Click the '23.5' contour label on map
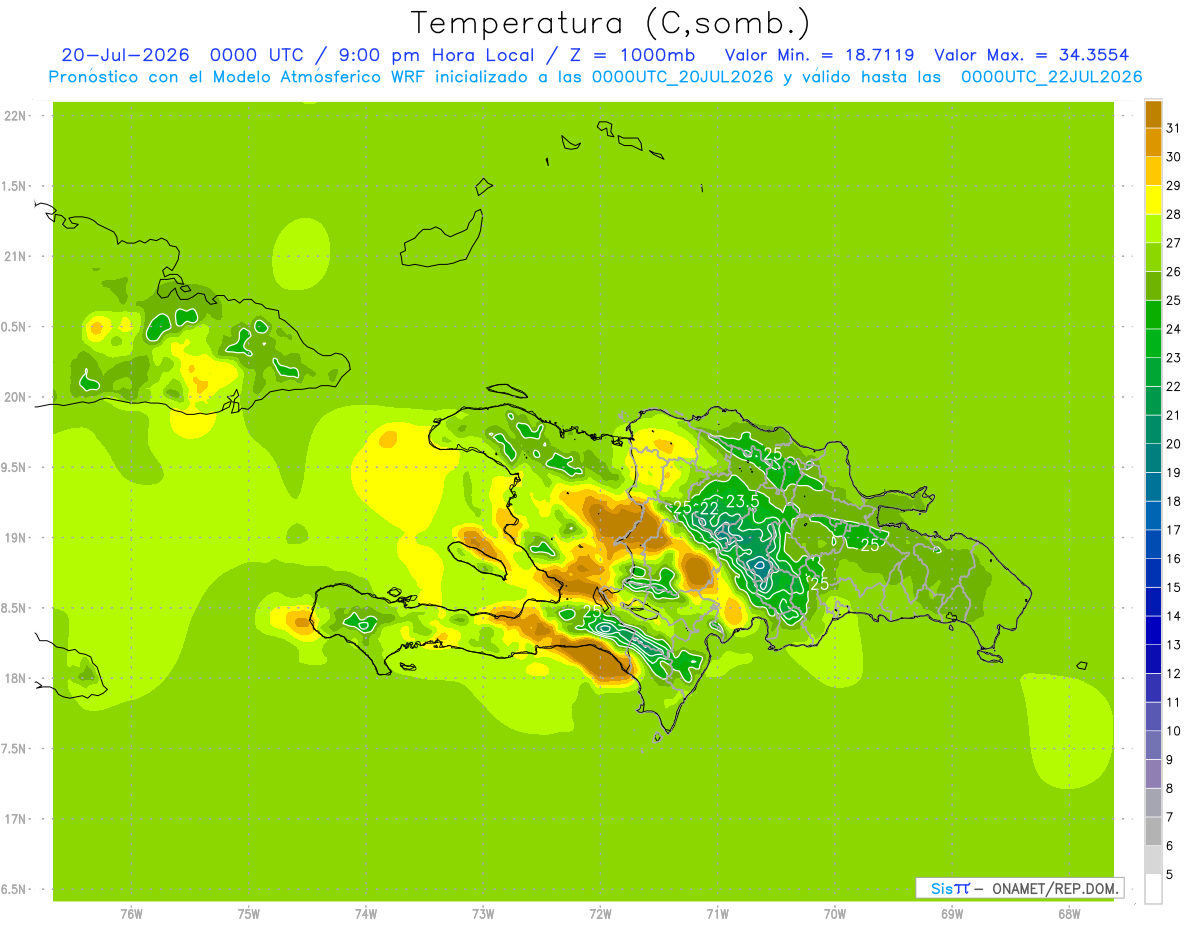This screenshot has height=927, width=1200. point(742,501)
